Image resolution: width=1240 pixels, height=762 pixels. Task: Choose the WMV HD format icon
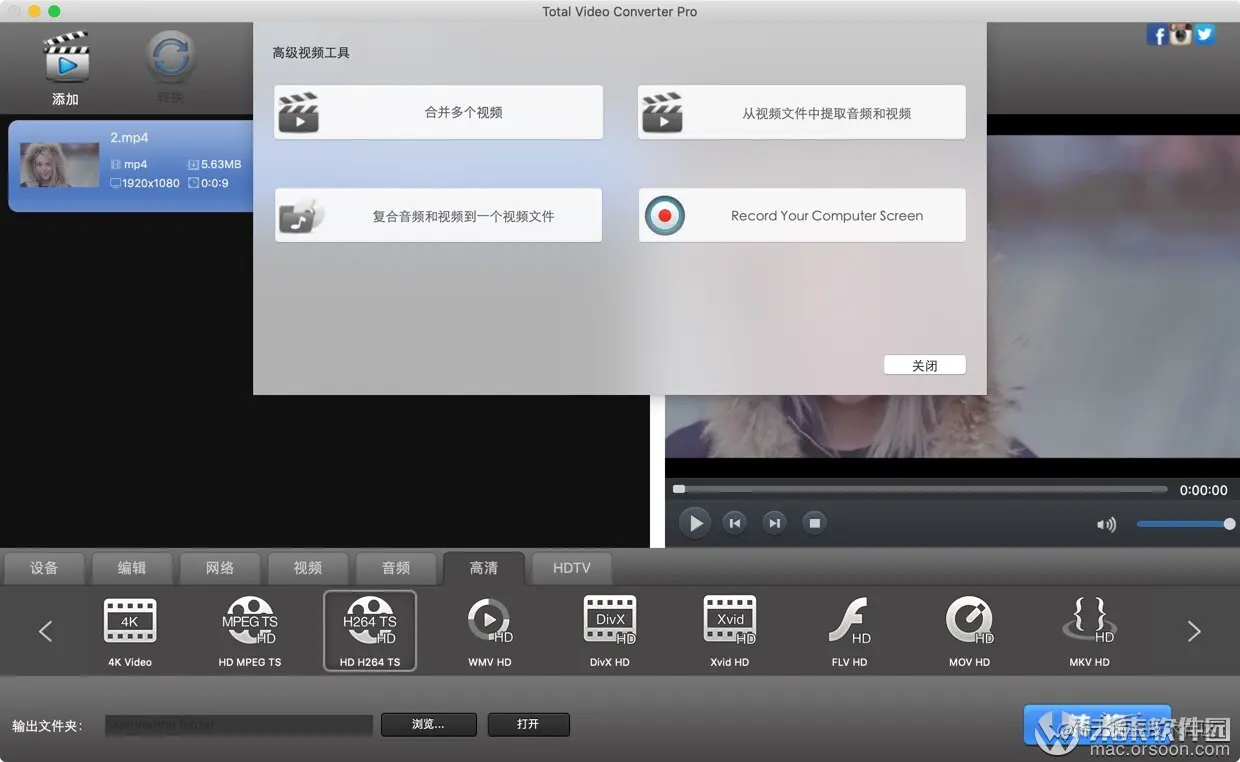(x=490, y=621)
